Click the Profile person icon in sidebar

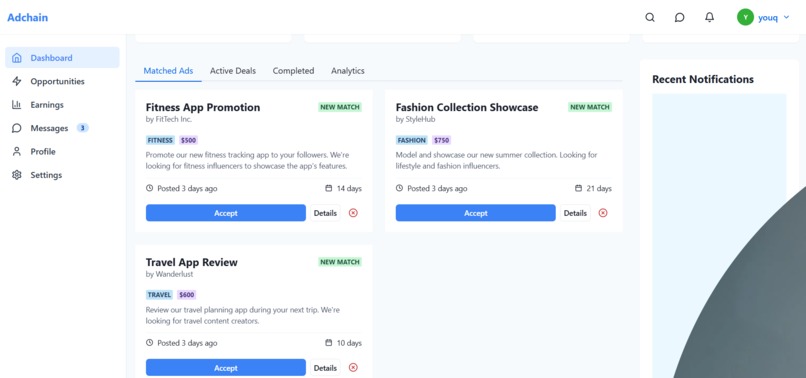17,151
